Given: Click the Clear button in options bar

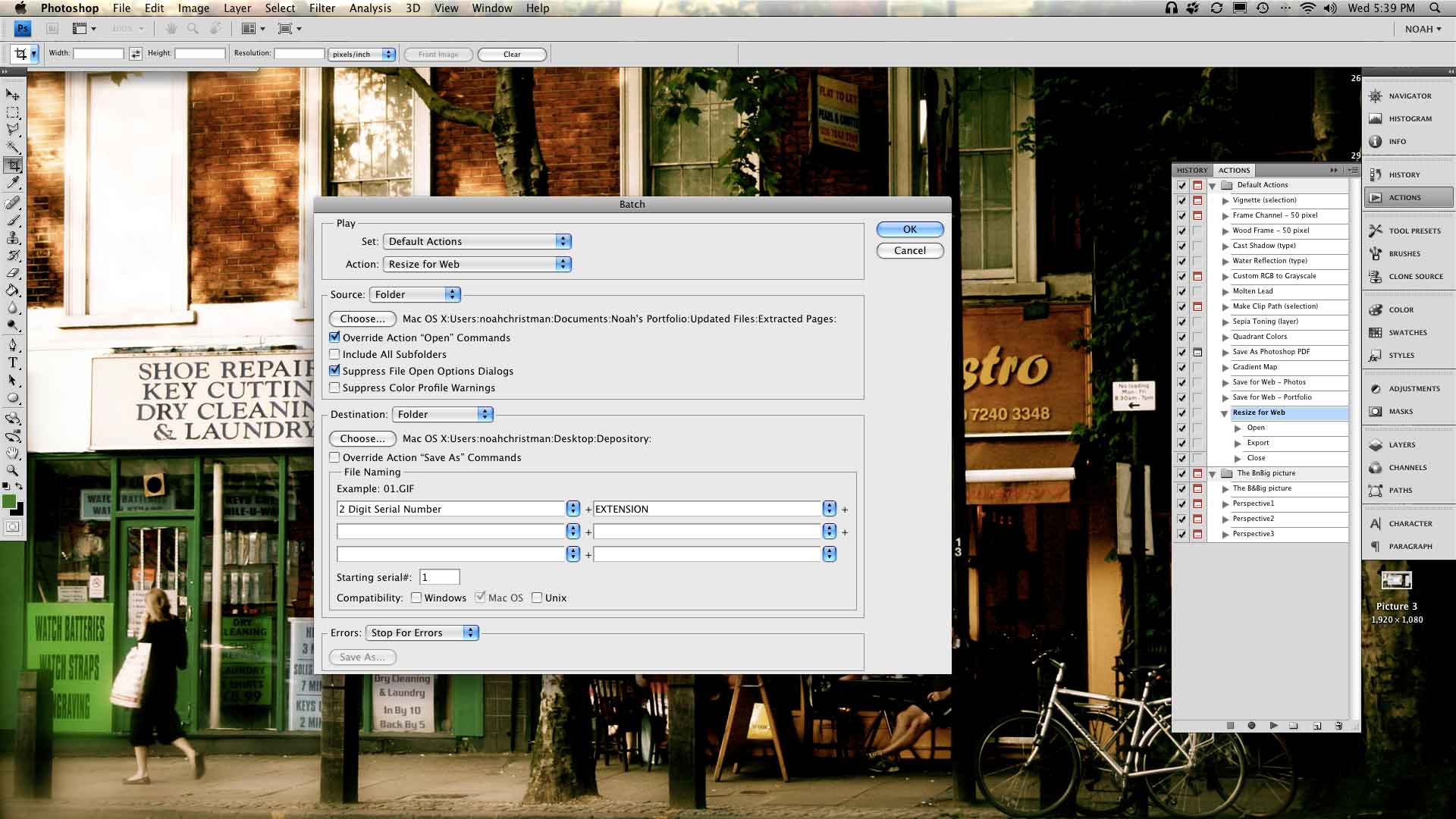Looking at the screenshot, I should coord(512,54).
